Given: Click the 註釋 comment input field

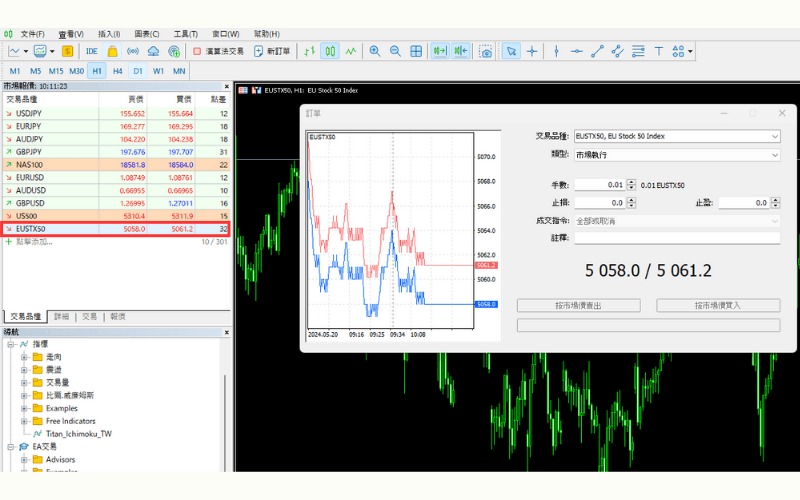Looking at the screenshot, I should (676, 238).
